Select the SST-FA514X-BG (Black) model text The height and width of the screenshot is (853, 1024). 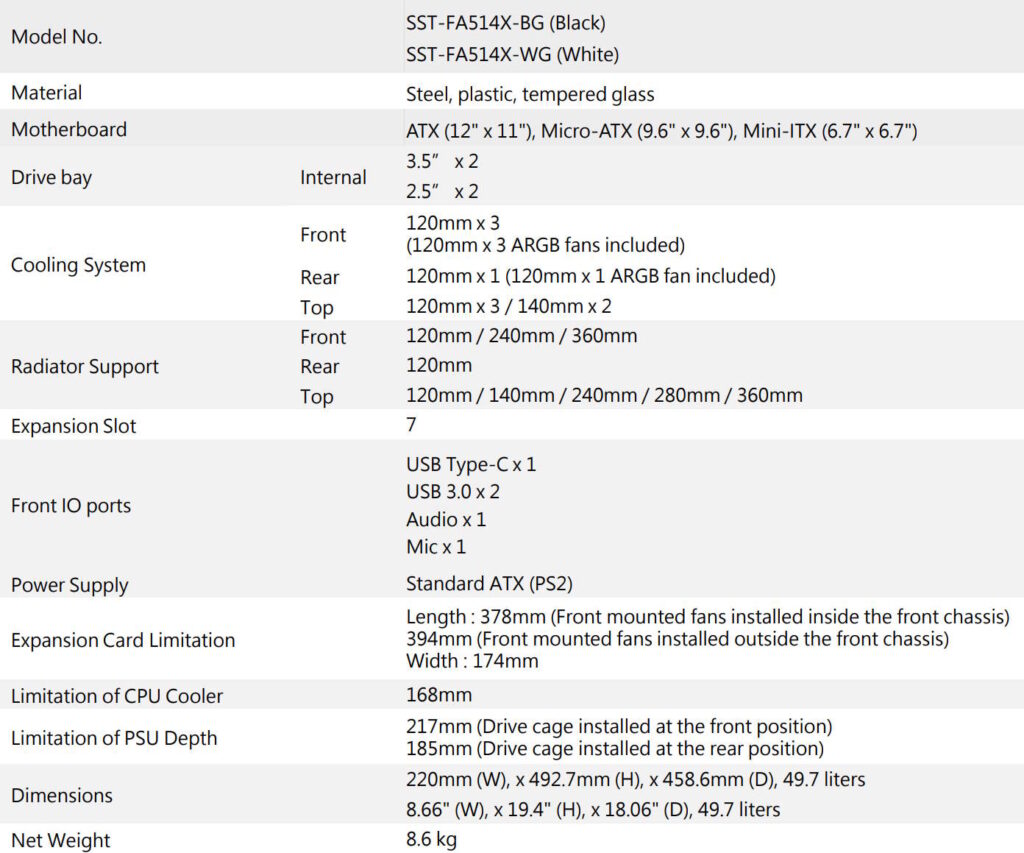coord(506,21)
